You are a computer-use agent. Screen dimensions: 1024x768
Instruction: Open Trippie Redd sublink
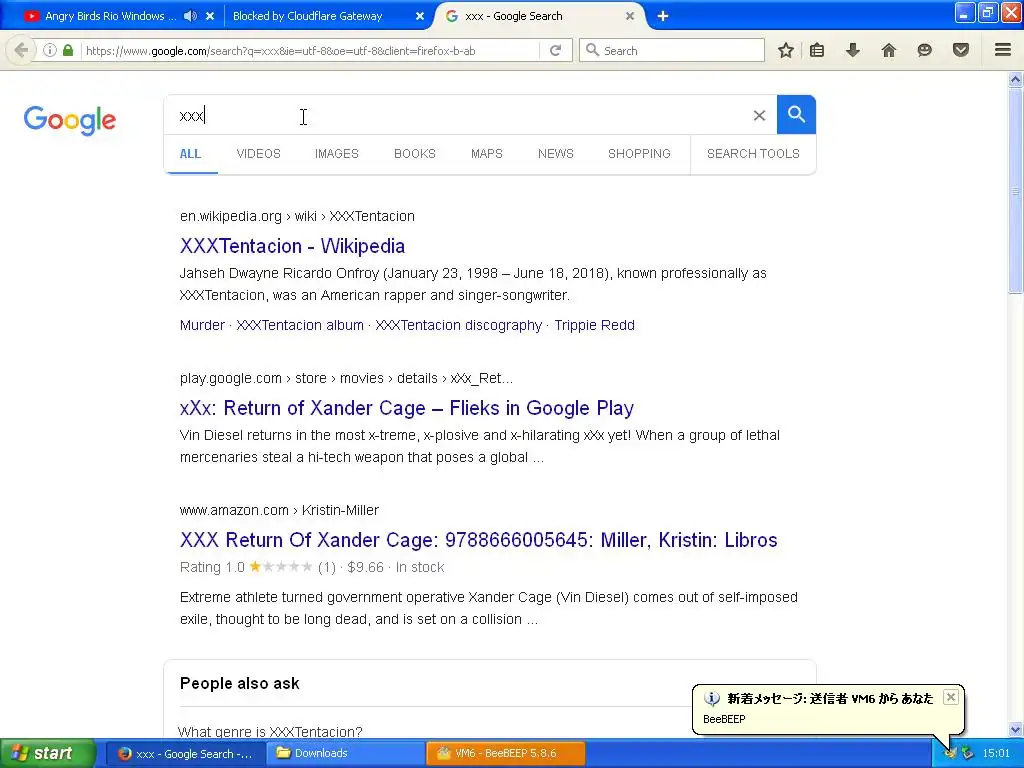coord(594,325)
